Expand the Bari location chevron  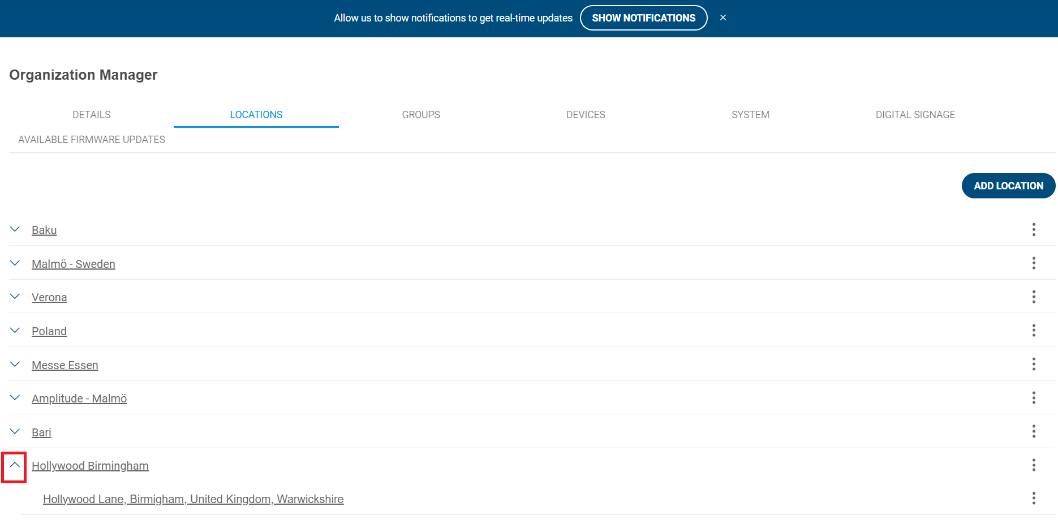click(15, 432)
